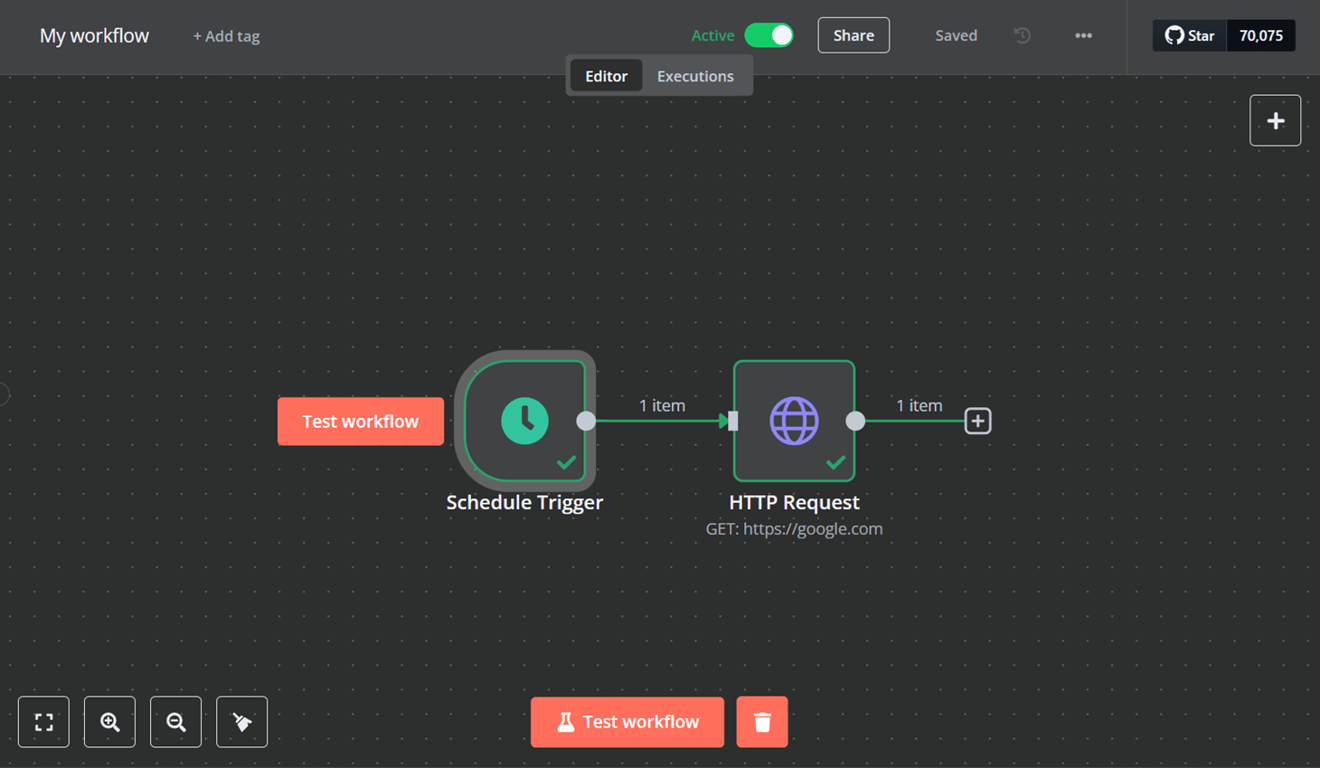
Task: Zoom in on the canvas
Action: (109, 721)
